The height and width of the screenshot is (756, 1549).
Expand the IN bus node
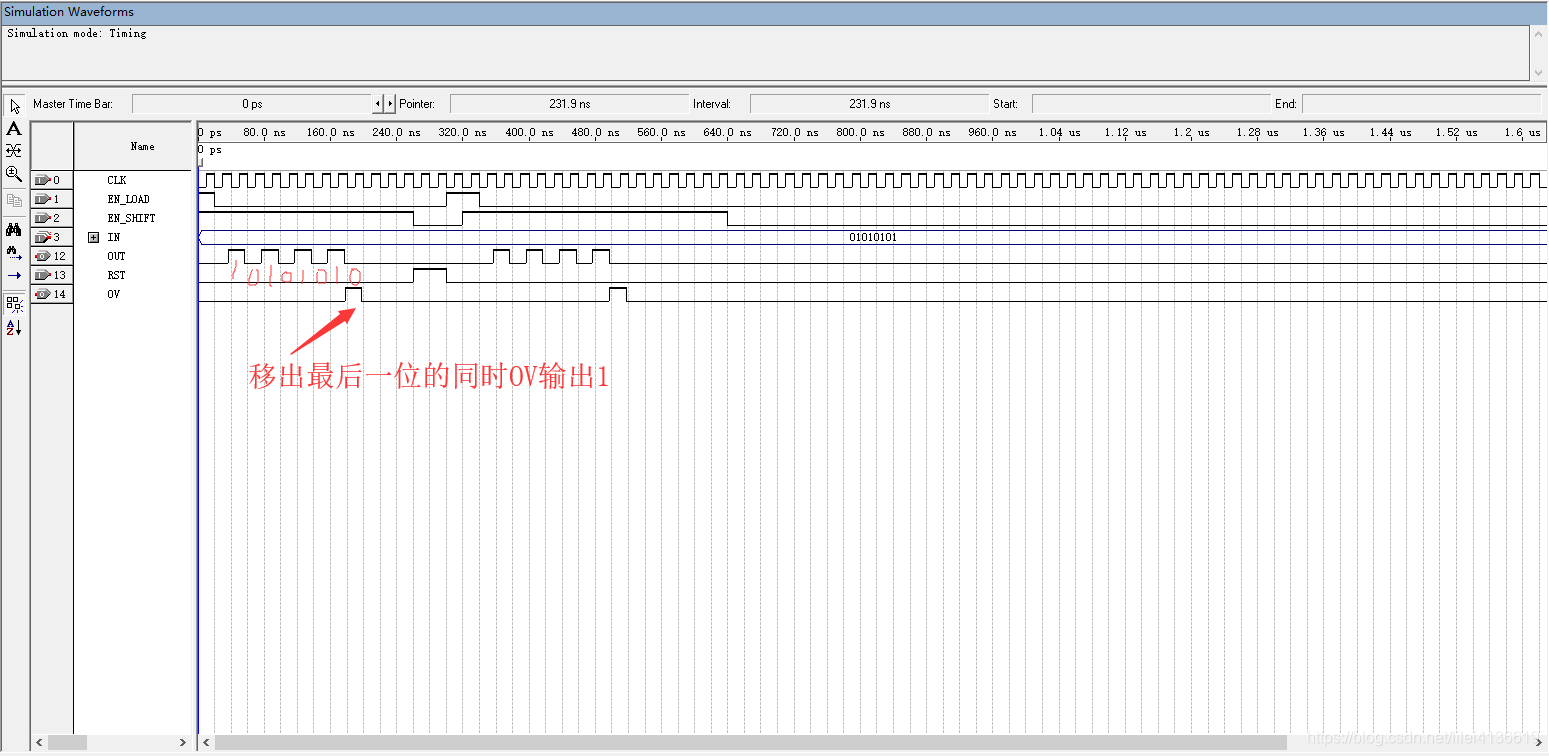click(x=94, y=237)
